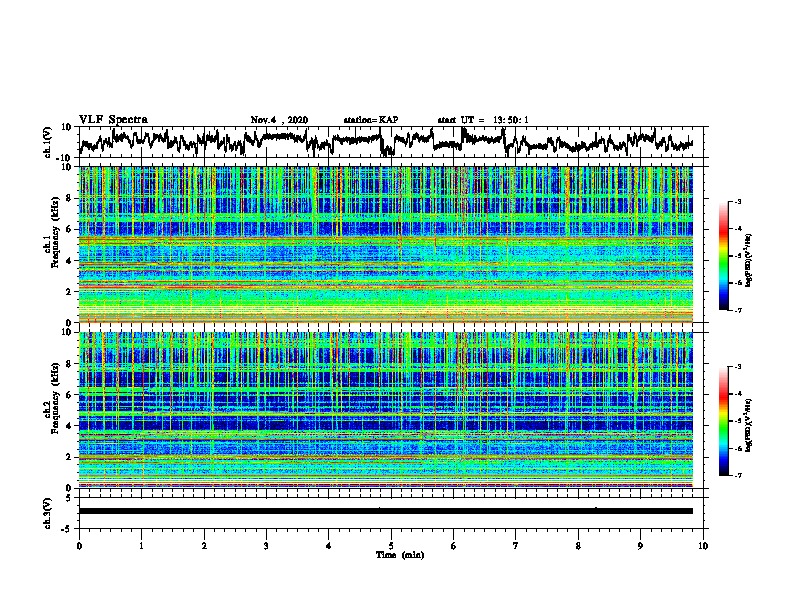Click the ch.1 spectrogram "8" kHz tick label
792x612 pixels.
pos(69,198)
